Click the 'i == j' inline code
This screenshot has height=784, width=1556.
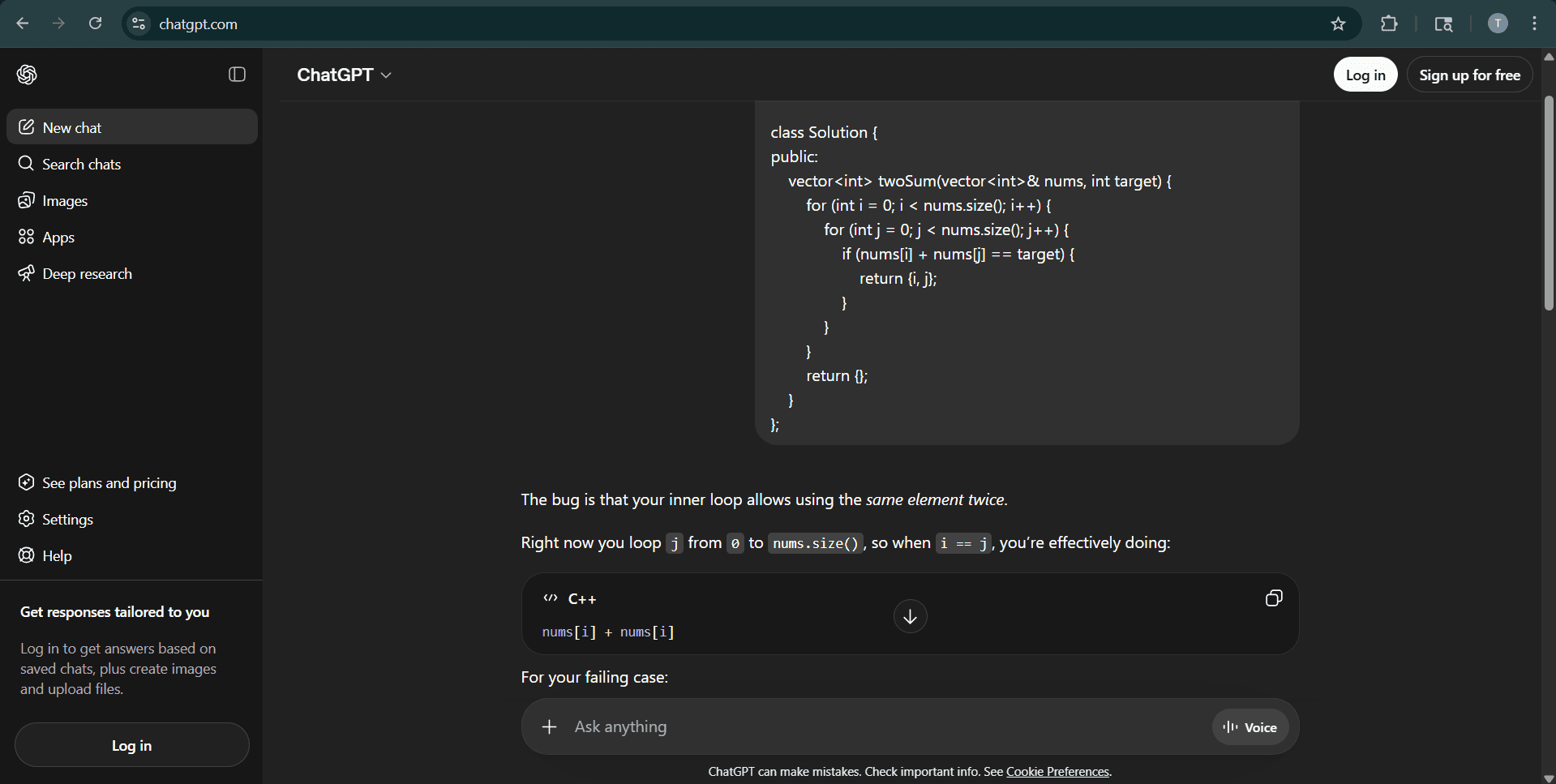click(963, 543)
